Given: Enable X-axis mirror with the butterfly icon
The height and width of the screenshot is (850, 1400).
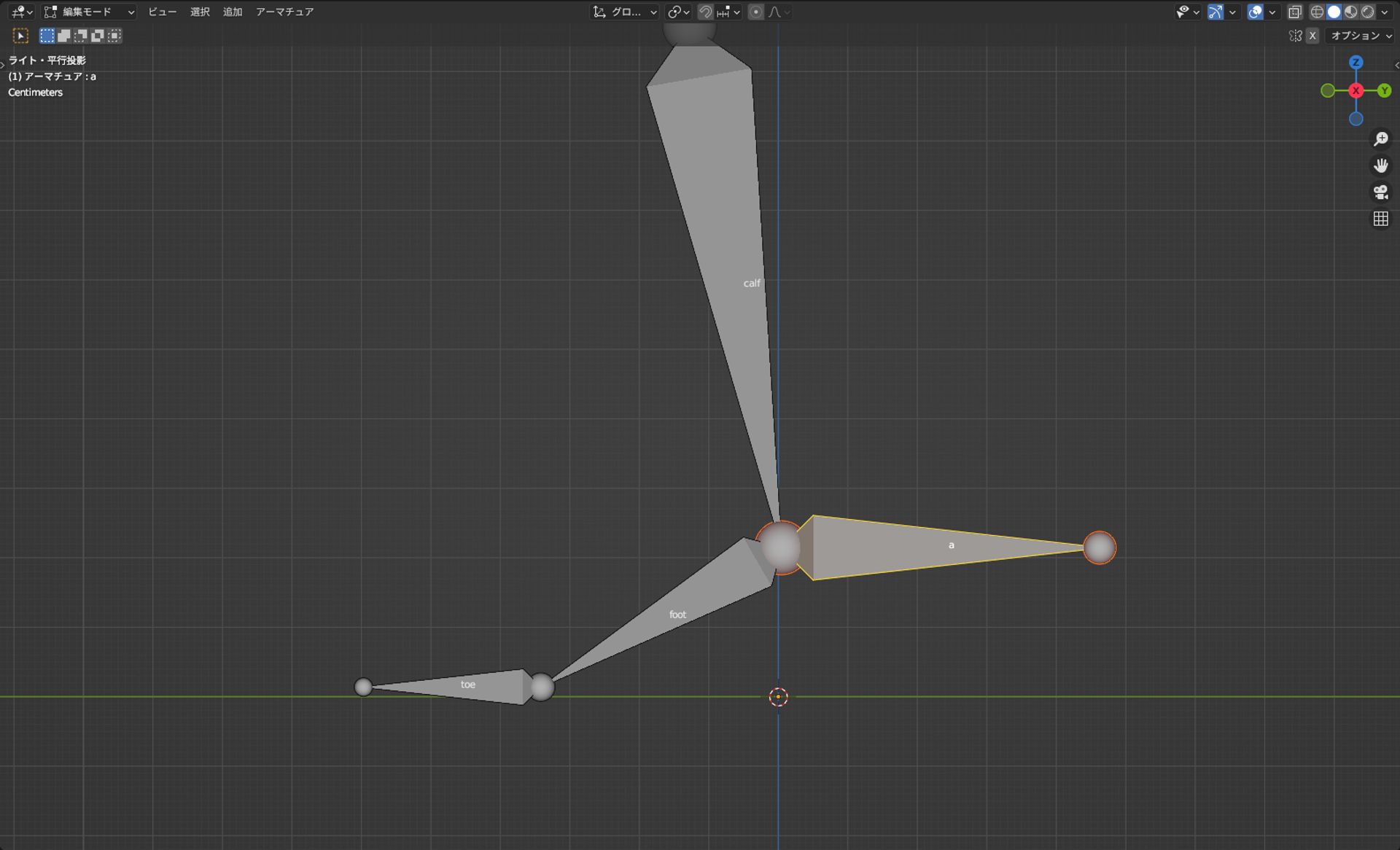Looking at the screenshot, I should [x=1296, y=35].
